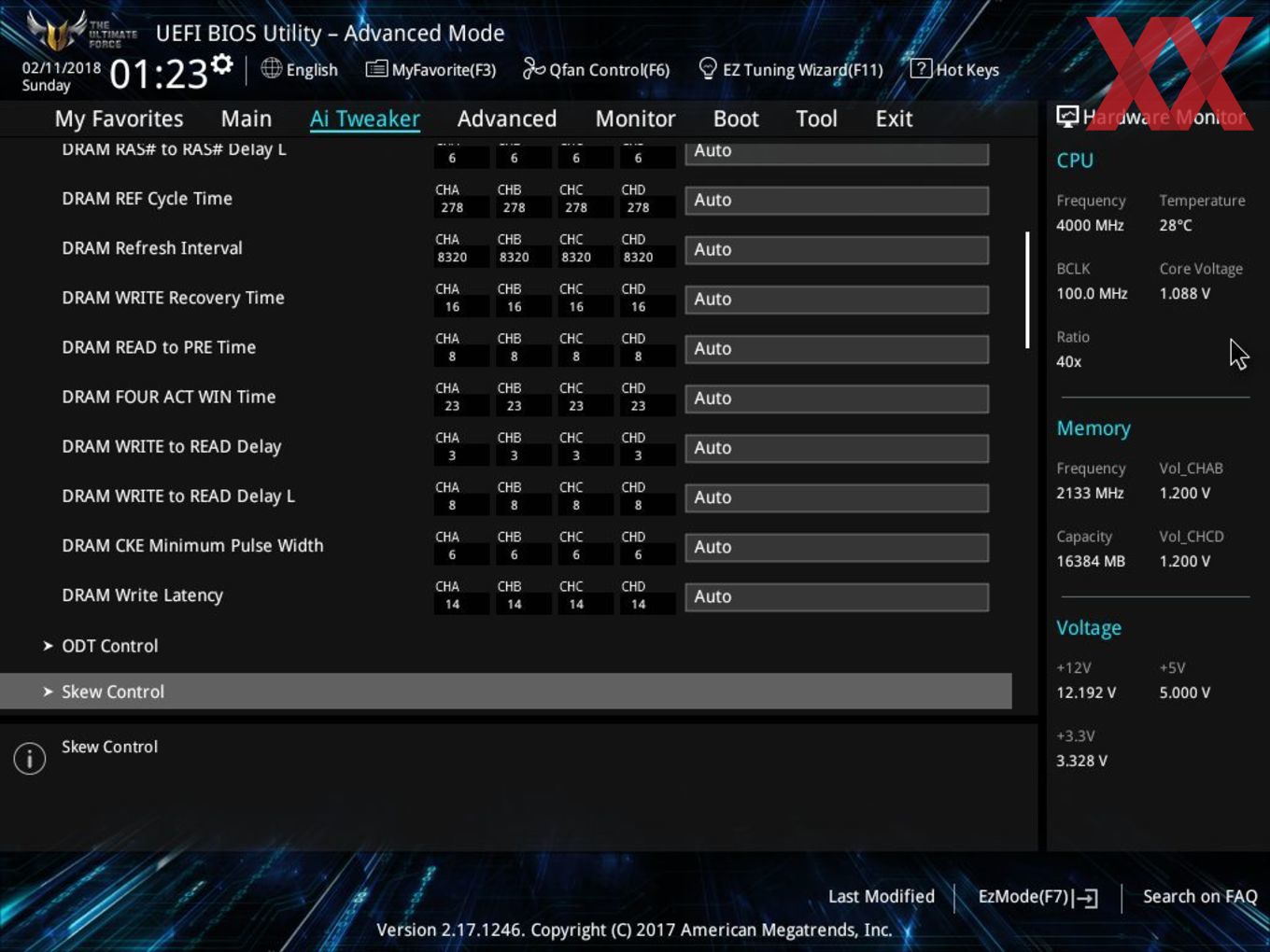This screenshot has height=952, width=1270.
Task: Open Auto field for DRAM WRITE to READ Delay L
Action: tap(837, 497)
